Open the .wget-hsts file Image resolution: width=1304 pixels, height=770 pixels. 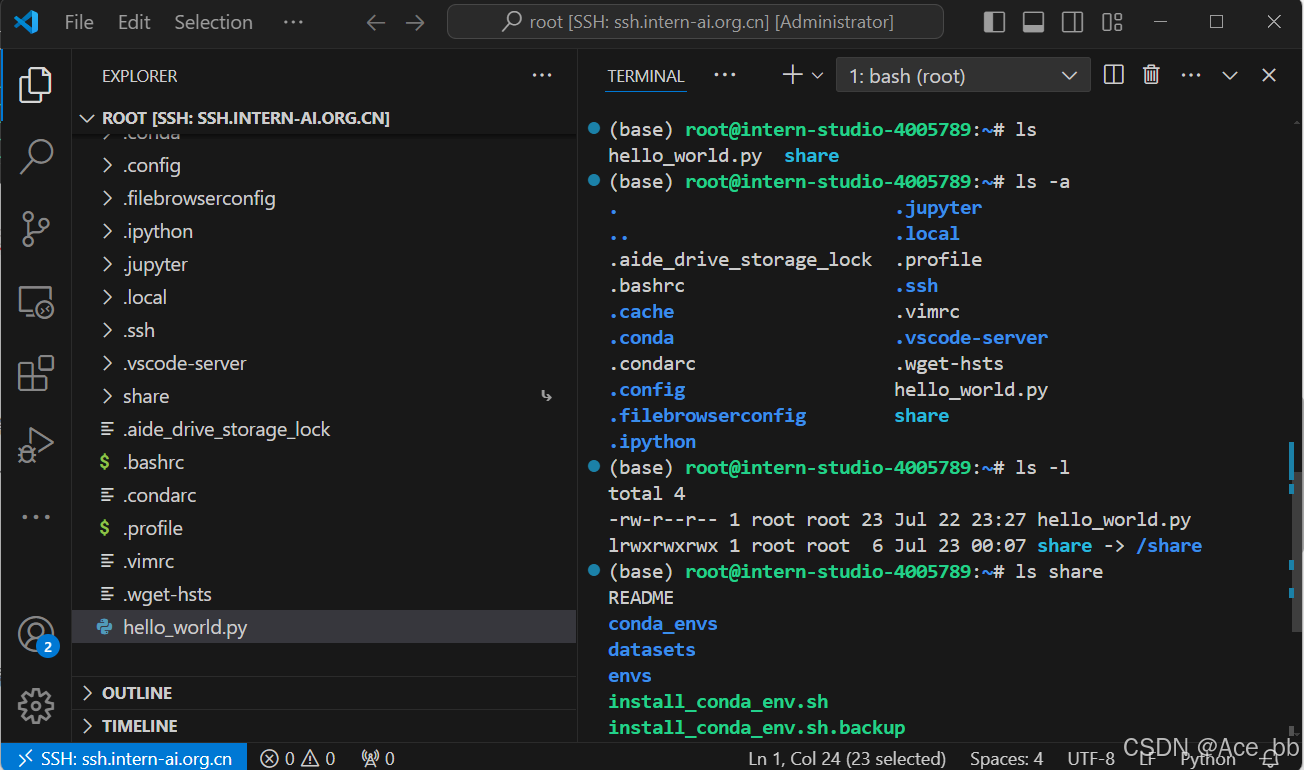[325, 594]
